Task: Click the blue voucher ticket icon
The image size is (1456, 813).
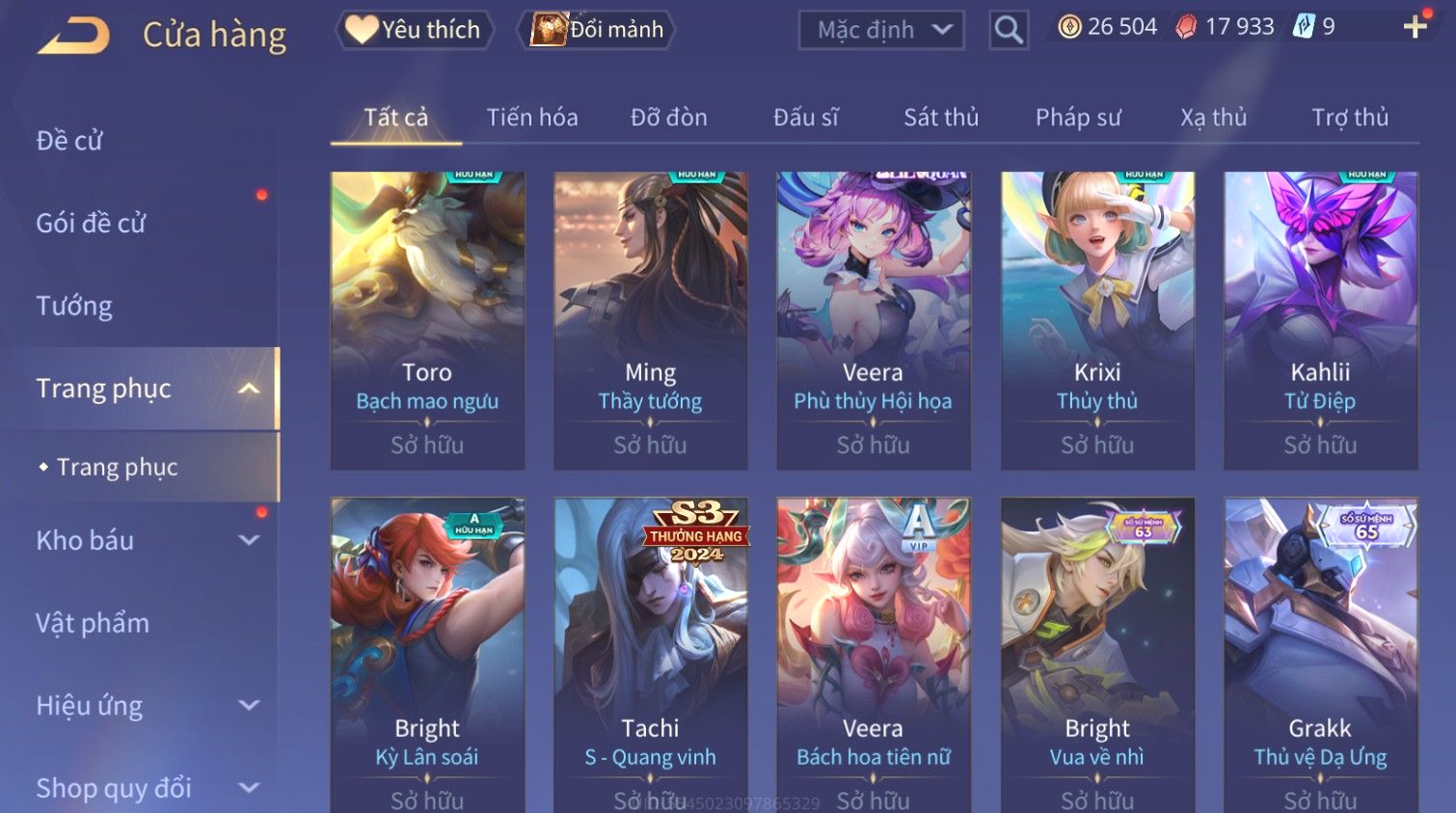Action: click(x=1304, y=26)
